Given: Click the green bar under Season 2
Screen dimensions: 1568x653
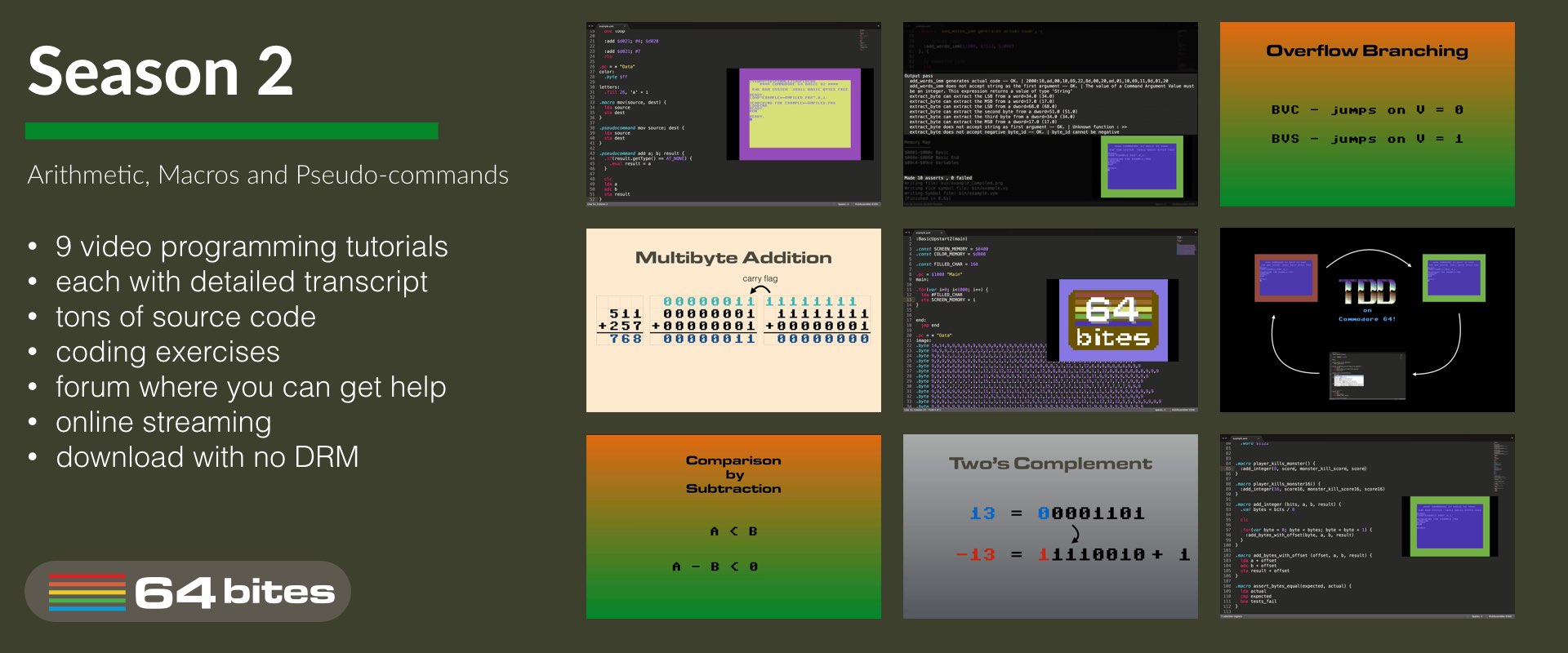Looking at the screenshot, I should coord(231,131).
